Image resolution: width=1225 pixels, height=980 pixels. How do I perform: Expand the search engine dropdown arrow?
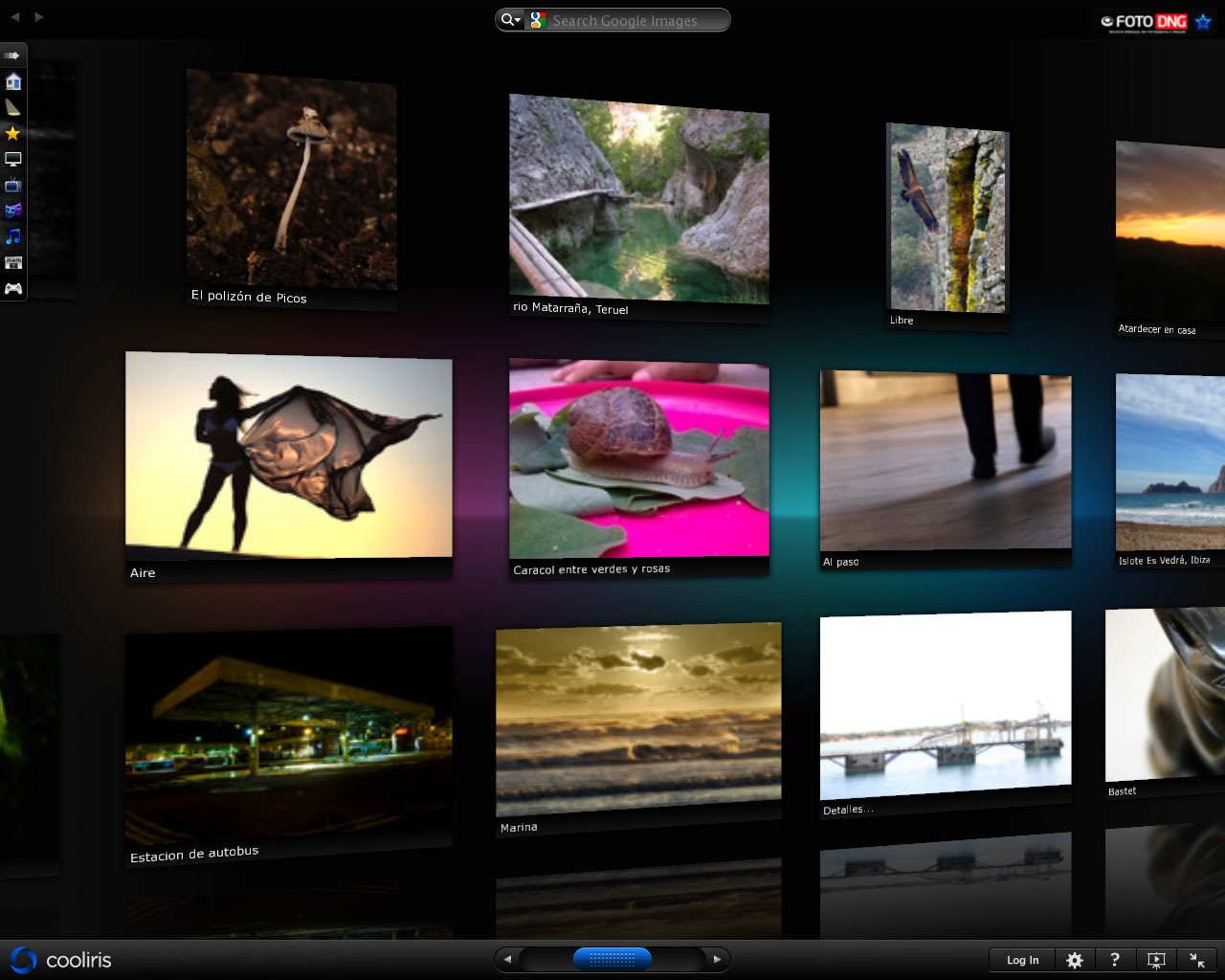pyautogui.click(x=511, y=20)
